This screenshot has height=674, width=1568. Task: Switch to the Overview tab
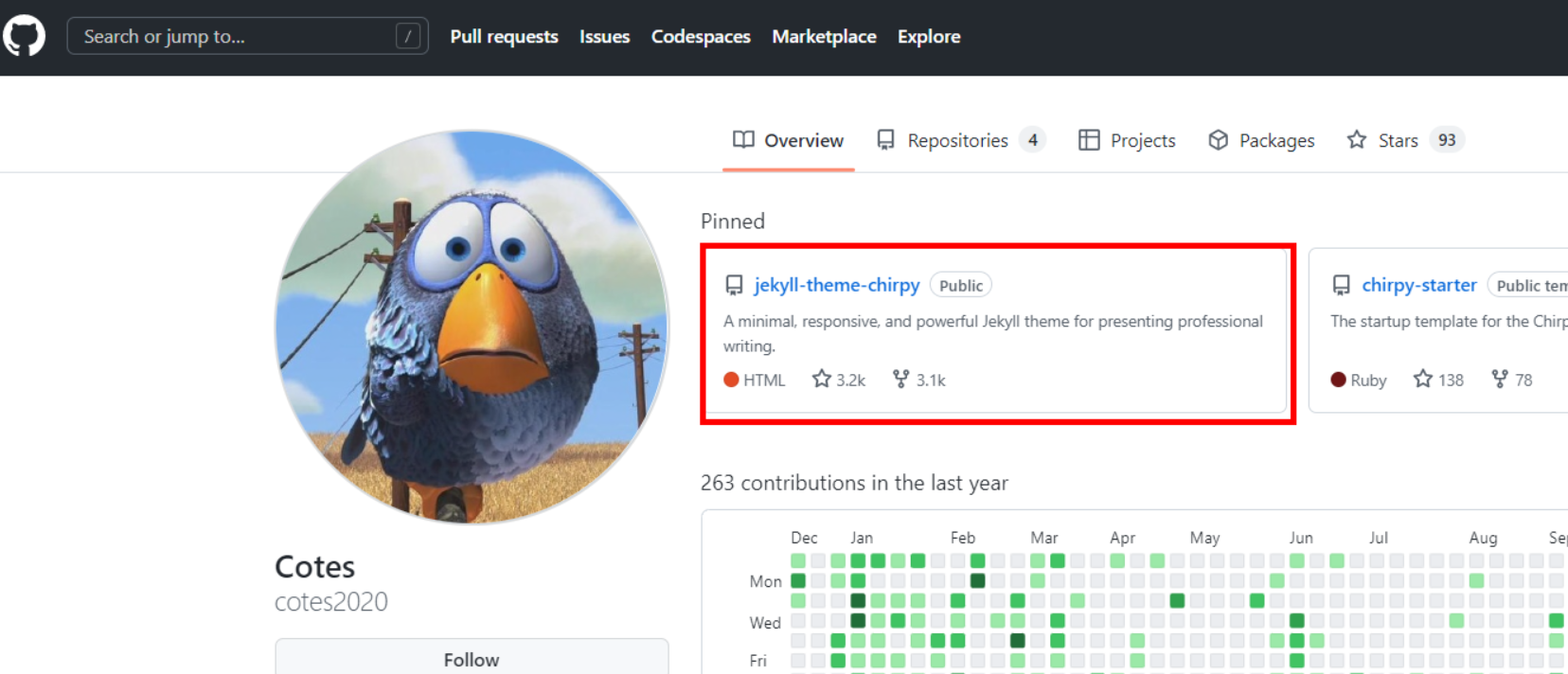[788, 140]
